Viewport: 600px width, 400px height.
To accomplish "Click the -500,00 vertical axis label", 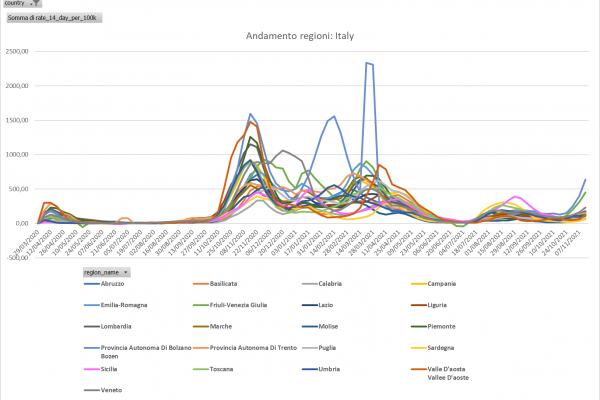I will pos(17,258).
